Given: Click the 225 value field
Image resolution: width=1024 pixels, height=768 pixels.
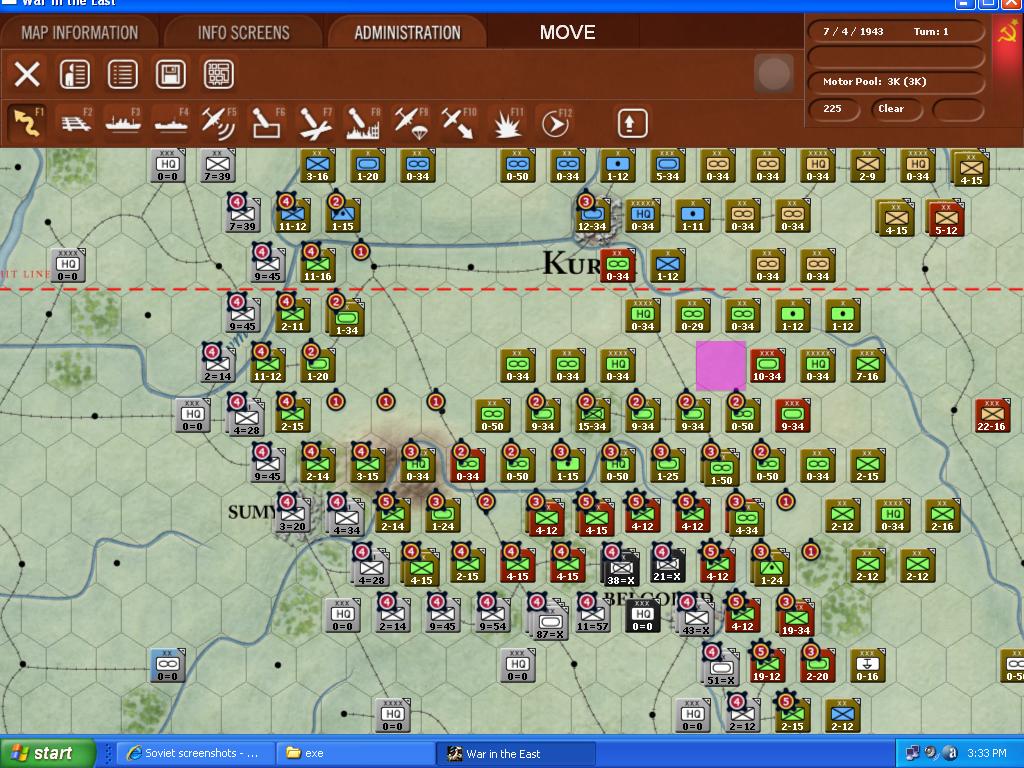Looking at the screenshot, I should (833, 109).
